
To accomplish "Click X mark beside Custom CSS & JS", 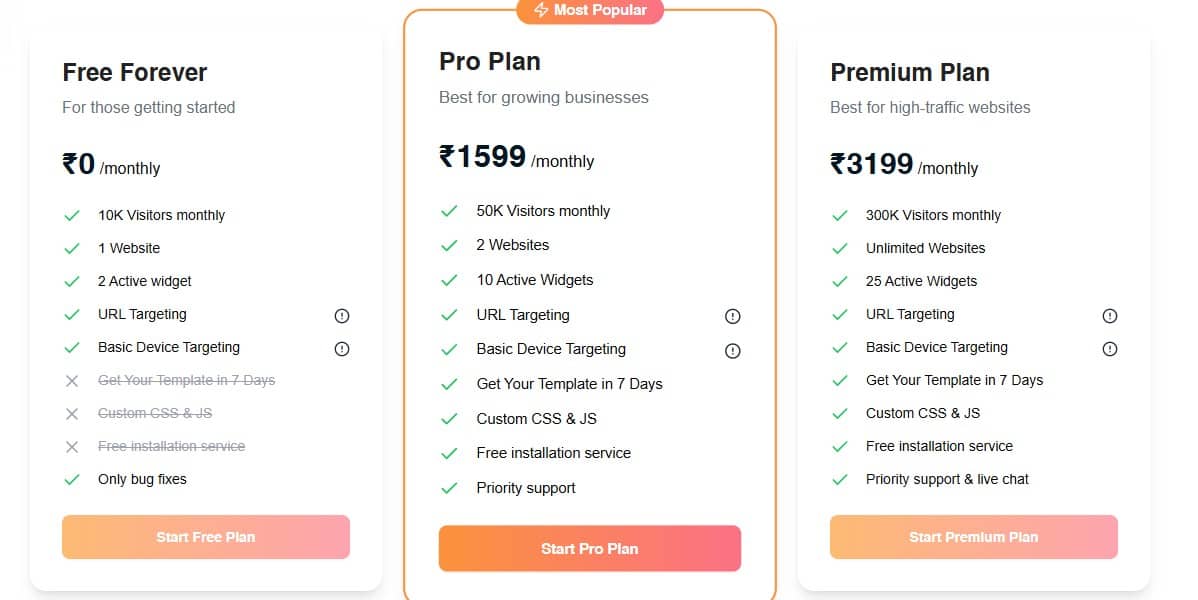I will (72, 414).
